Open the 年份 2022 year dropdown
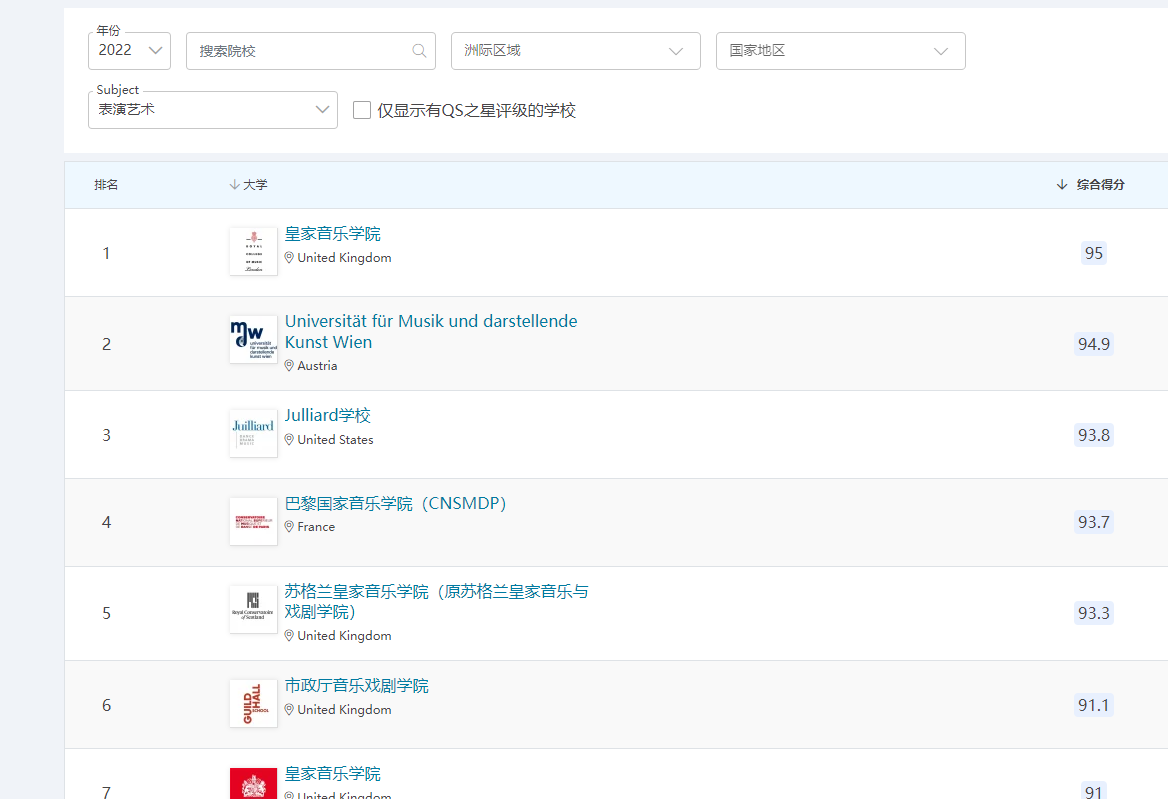Image resolution: width=1168 pixels, height=799 pixels. [130, 51]
